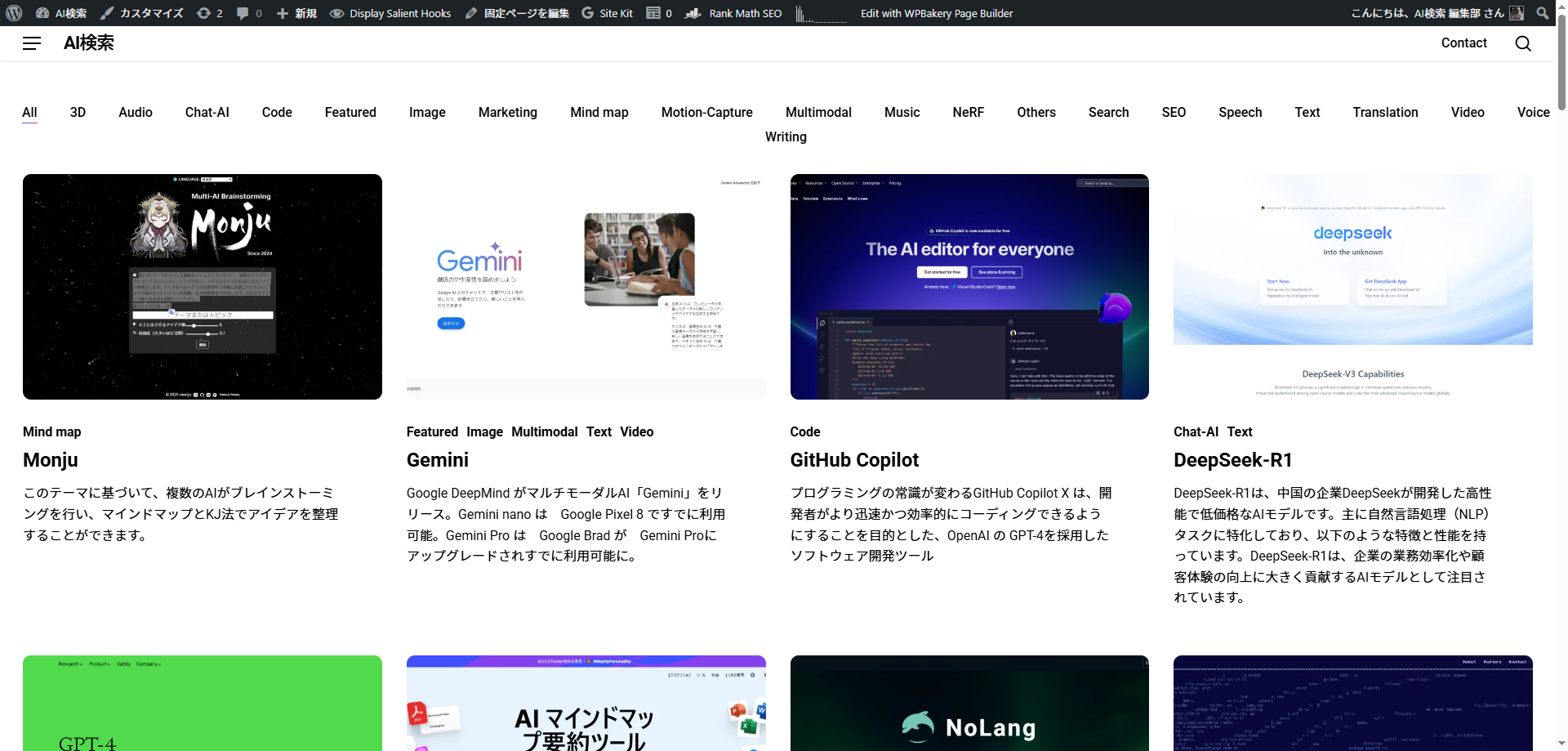
Task: Open the GitHub Copilot card thumbnail
Action: [x=969, y=287]
